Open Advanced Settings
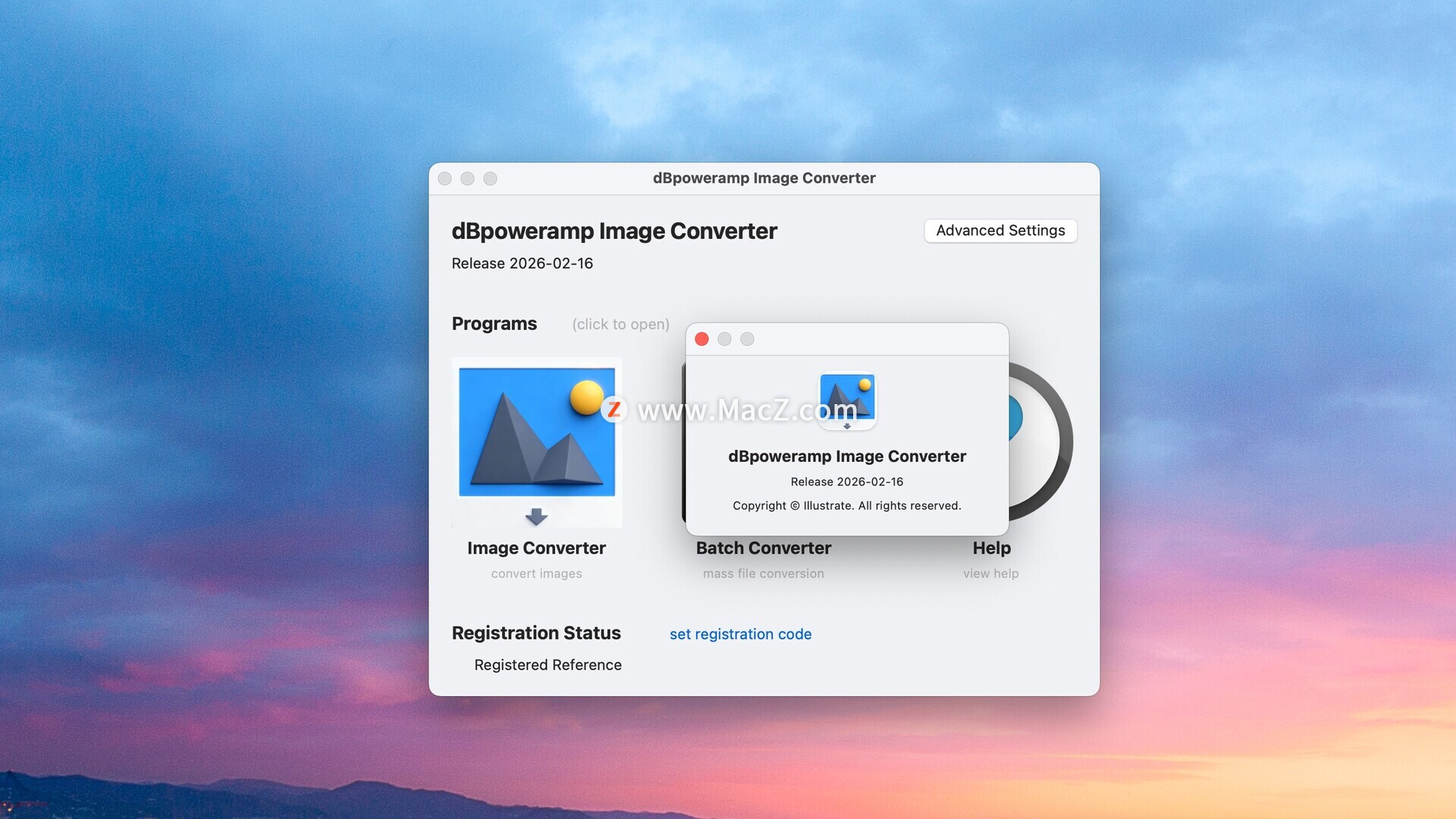The image size is (1456, 819). 1000,231
